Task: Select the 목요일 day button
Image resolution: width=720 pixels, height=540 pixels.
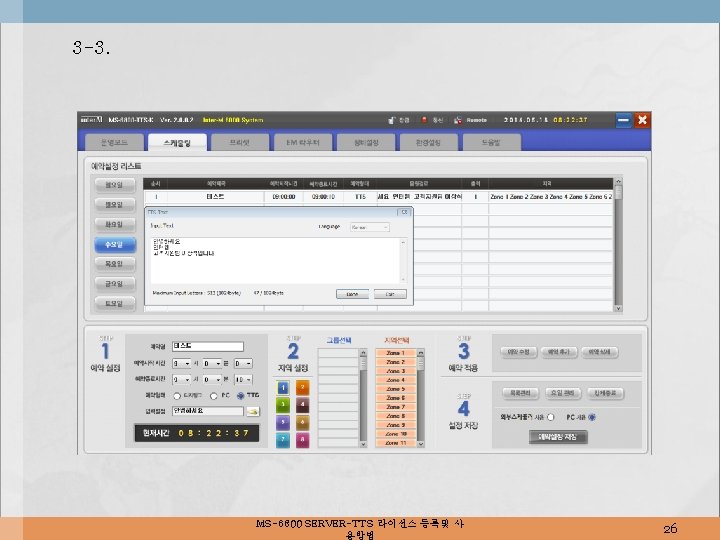Action: [x=115, y=264]
